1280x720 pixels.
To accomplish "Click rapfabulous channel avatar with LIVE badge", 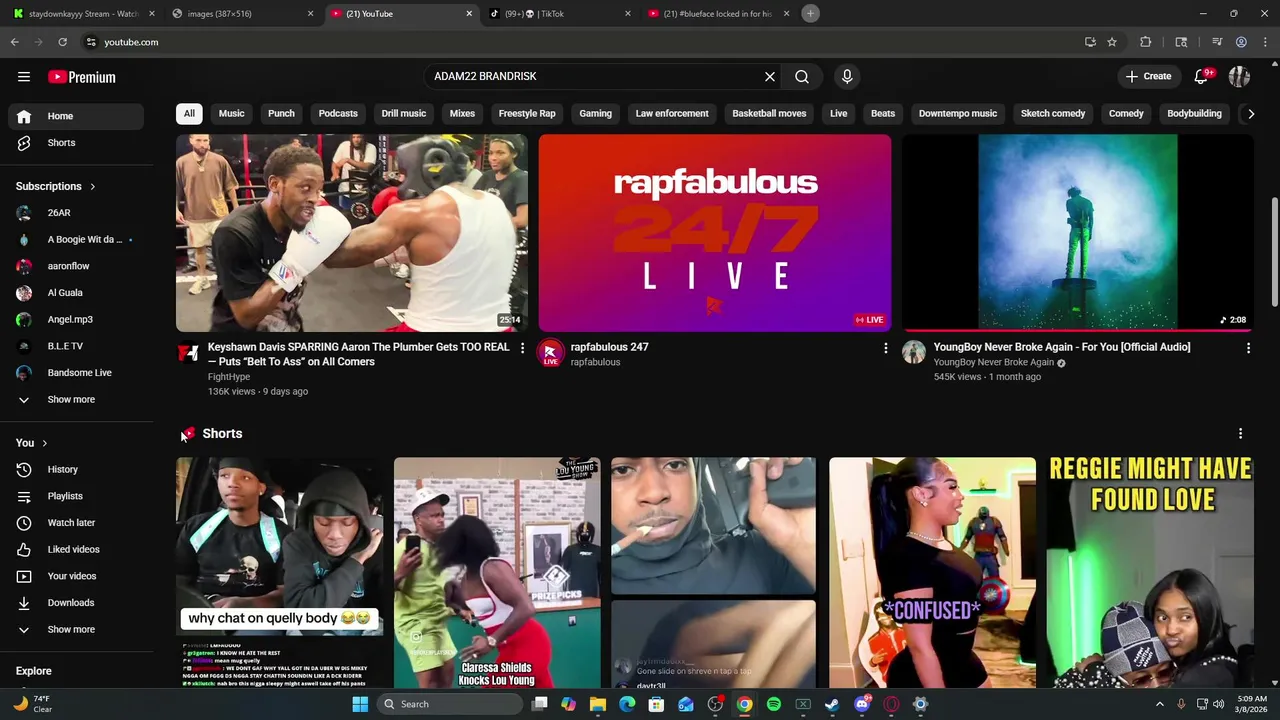I will tap(550, 353).
